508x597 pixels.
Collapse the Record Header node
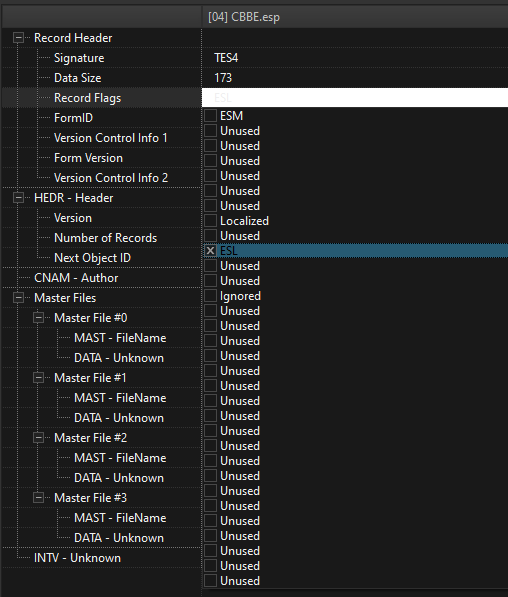[18, 38]
